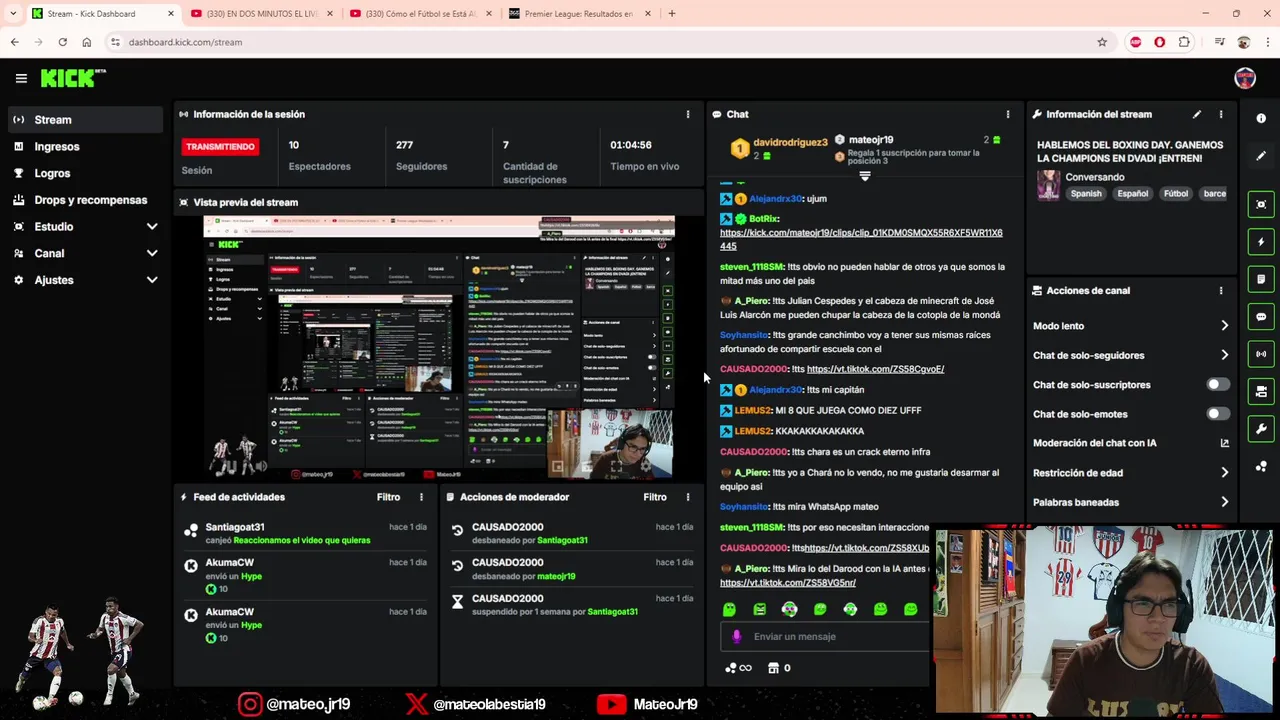Image resolution: width=1280 pixels, height=720 pixels.
Task: Open Restricción de edad settings arrow
Action: (x=1224, y=473)
